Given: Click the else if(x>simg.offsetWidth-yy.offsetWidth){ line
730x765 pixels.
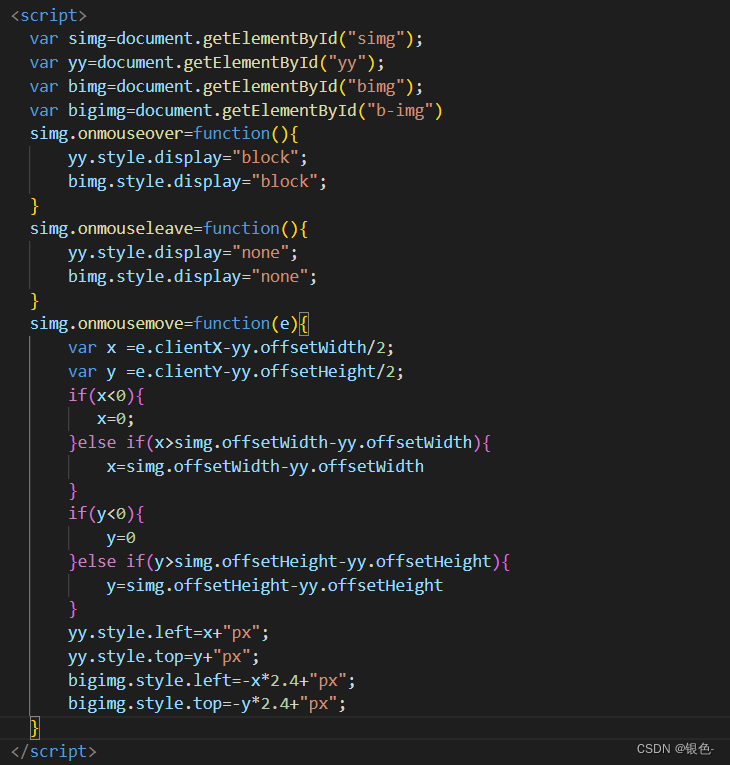Looking at the screenshot, I should coord(280,443).
